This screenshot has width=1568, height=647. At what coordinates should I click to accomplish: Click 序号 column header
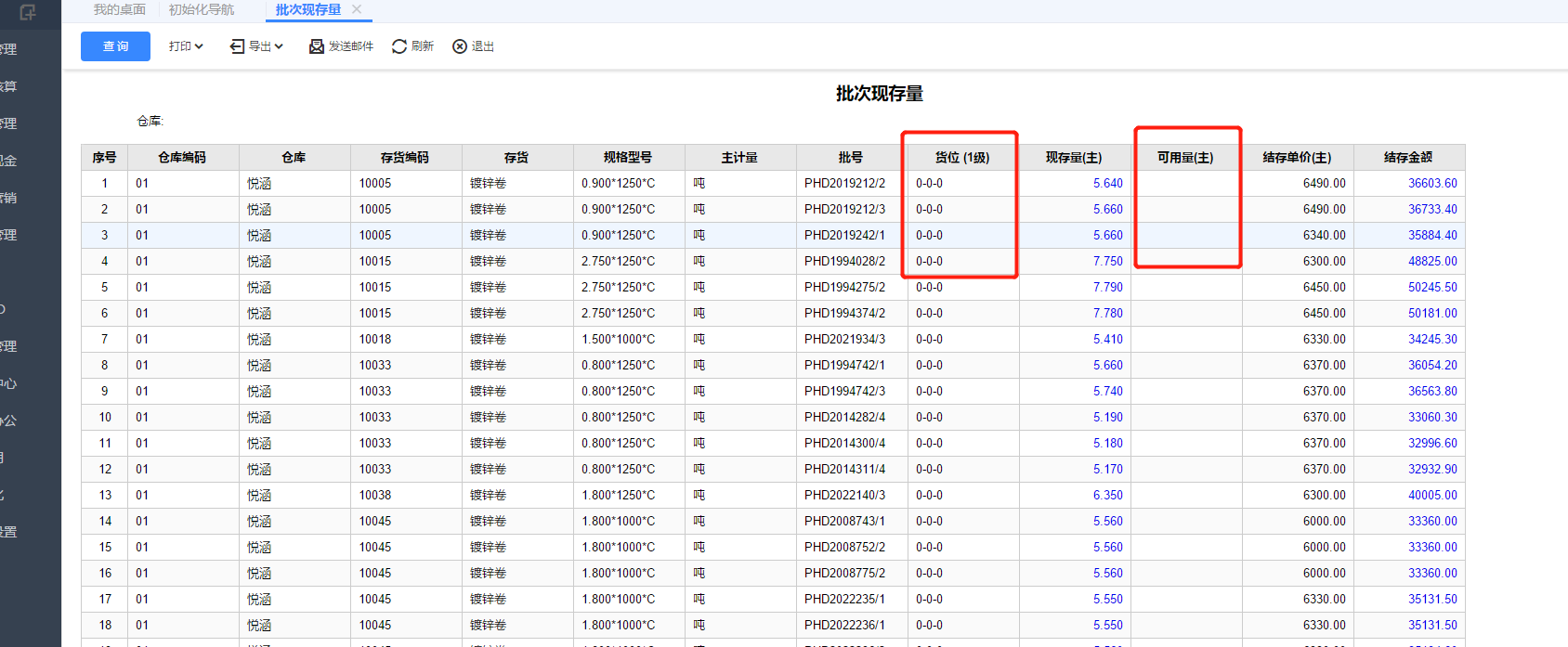coord(104,158)
